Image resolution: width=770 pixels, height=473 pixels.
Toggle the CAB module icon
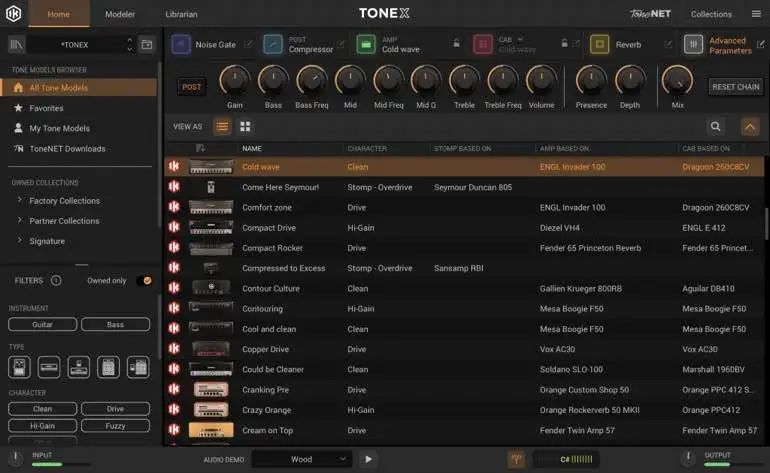click(483, 45)
